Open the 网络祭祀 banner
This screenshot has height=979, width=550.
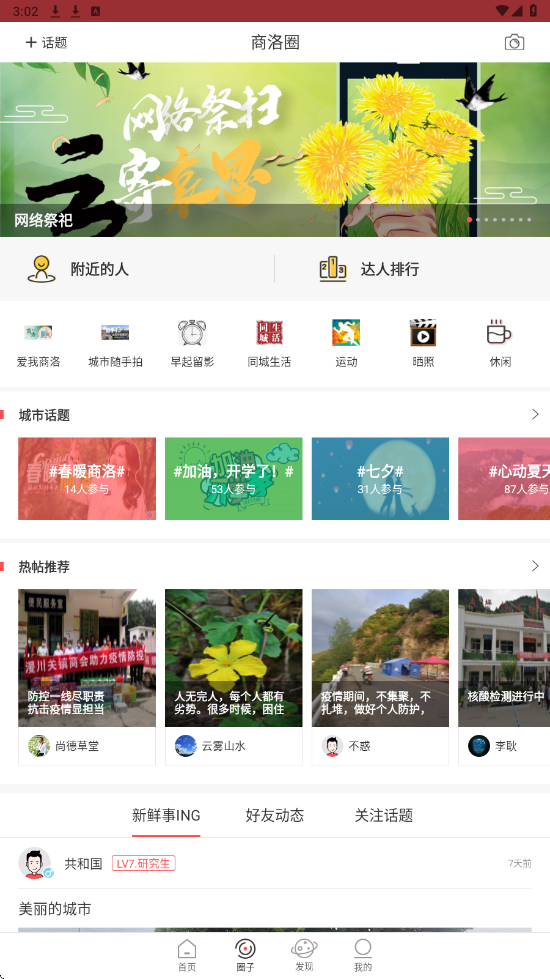click(275, 150)
